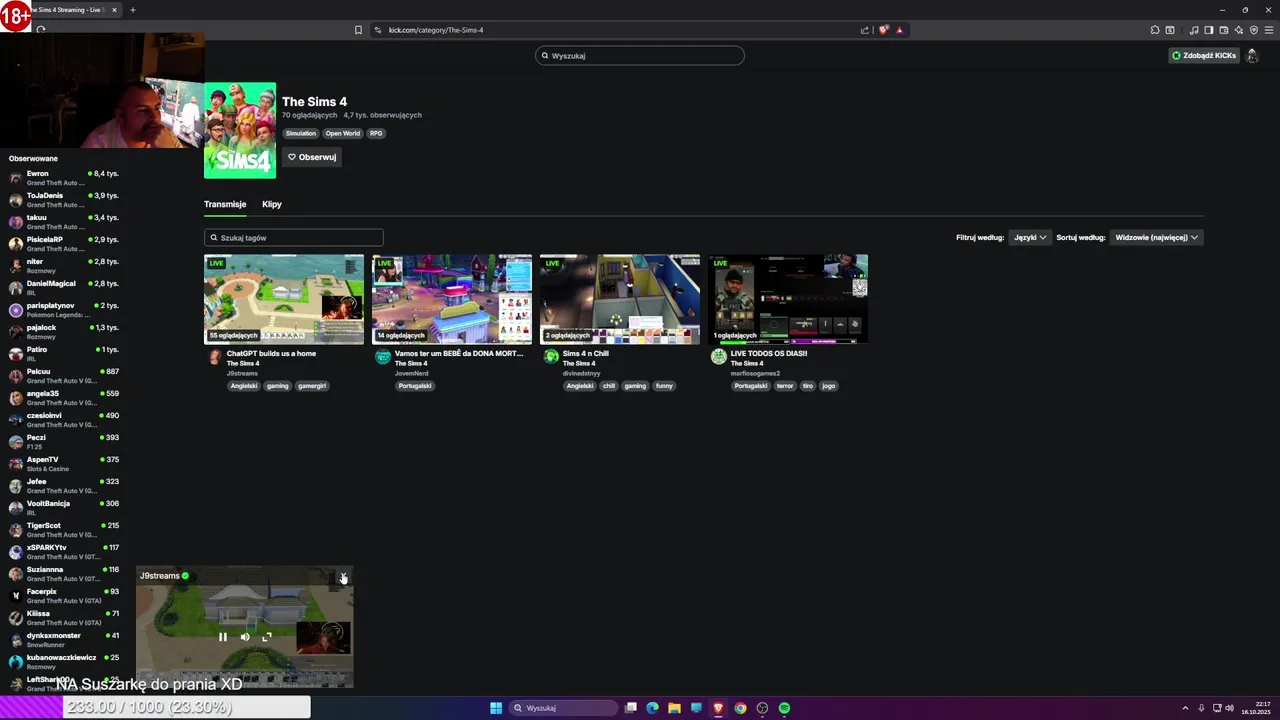Screen dimensions: 1280x720
Task: Open the Brave Wallet icon
Action: pos(1223,30)
